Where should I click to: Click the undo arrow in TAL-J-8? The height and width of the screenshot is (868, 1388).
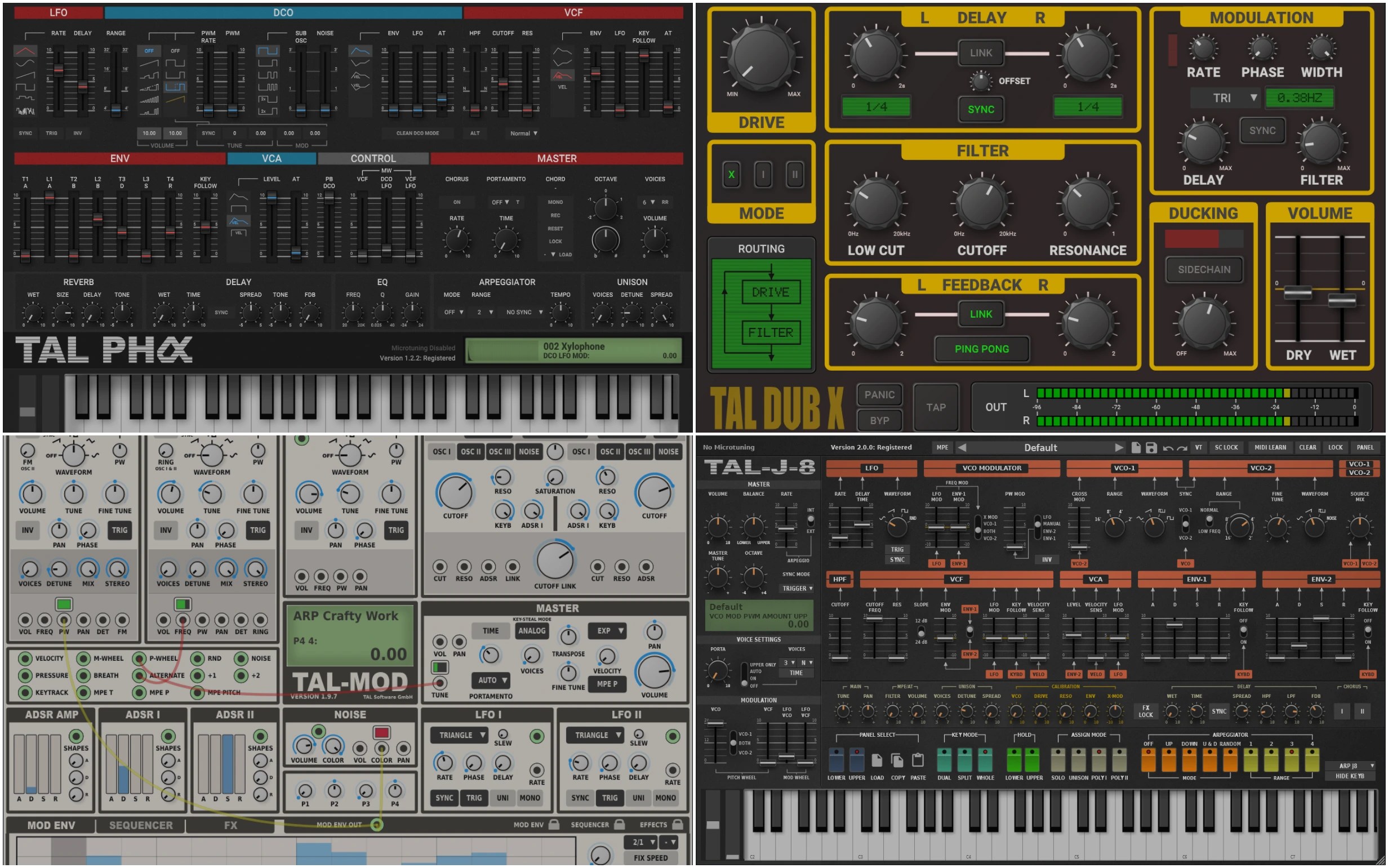pyautogui.click(x=1168, y=448)
